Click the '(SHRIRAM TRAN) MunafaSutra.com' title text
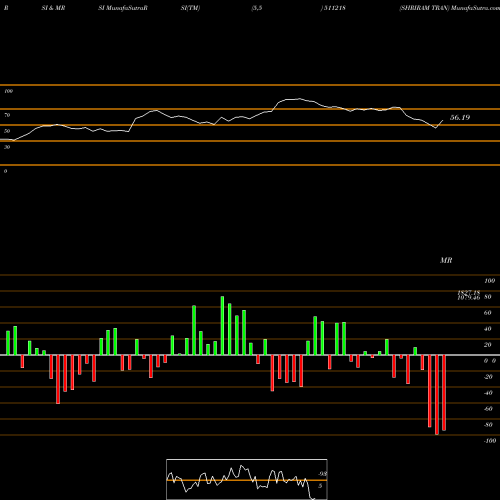The image size is (500, 500). (449, 8)
